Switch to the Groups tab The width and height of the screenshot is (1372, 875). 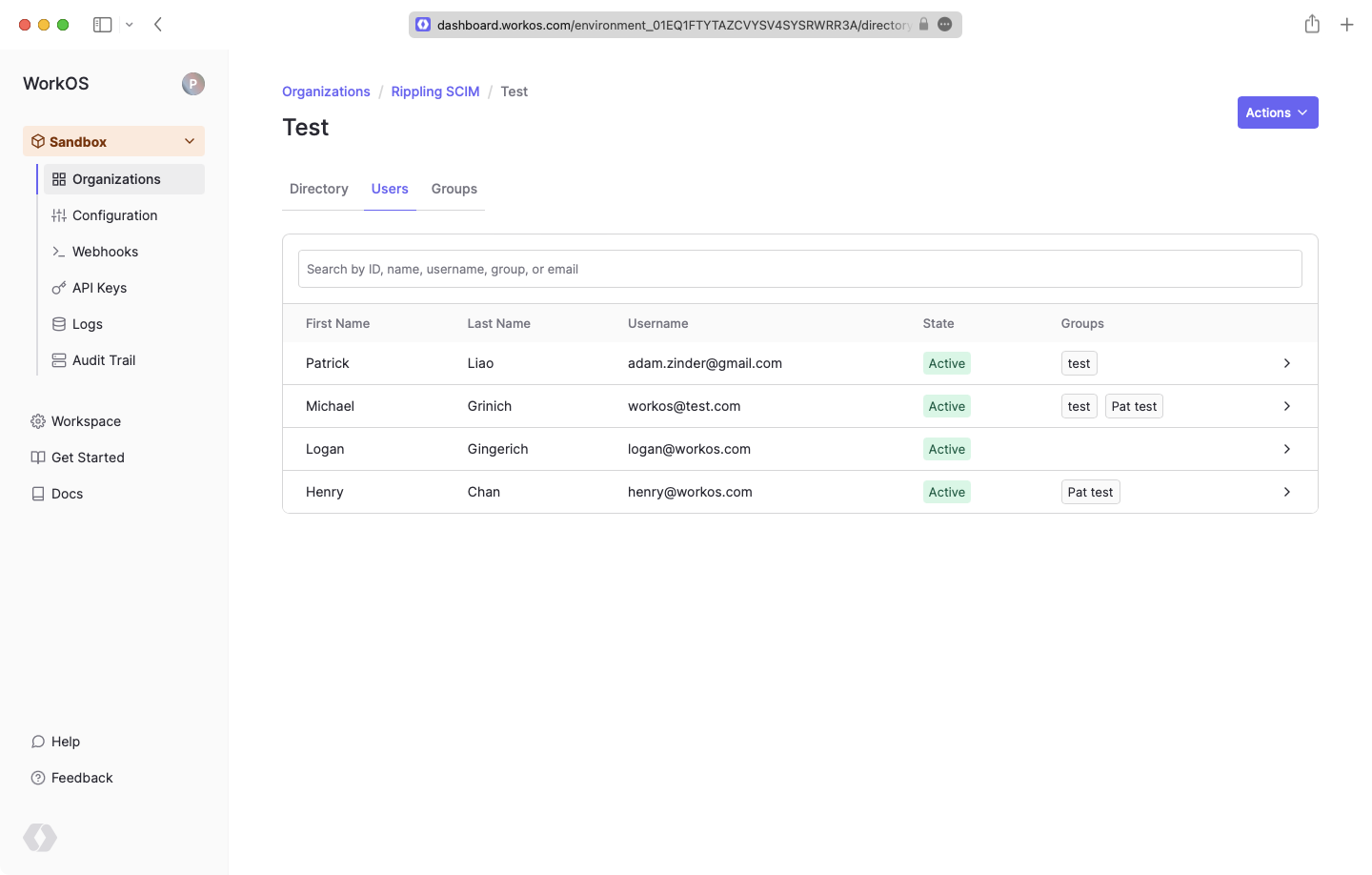click(454, 189)
